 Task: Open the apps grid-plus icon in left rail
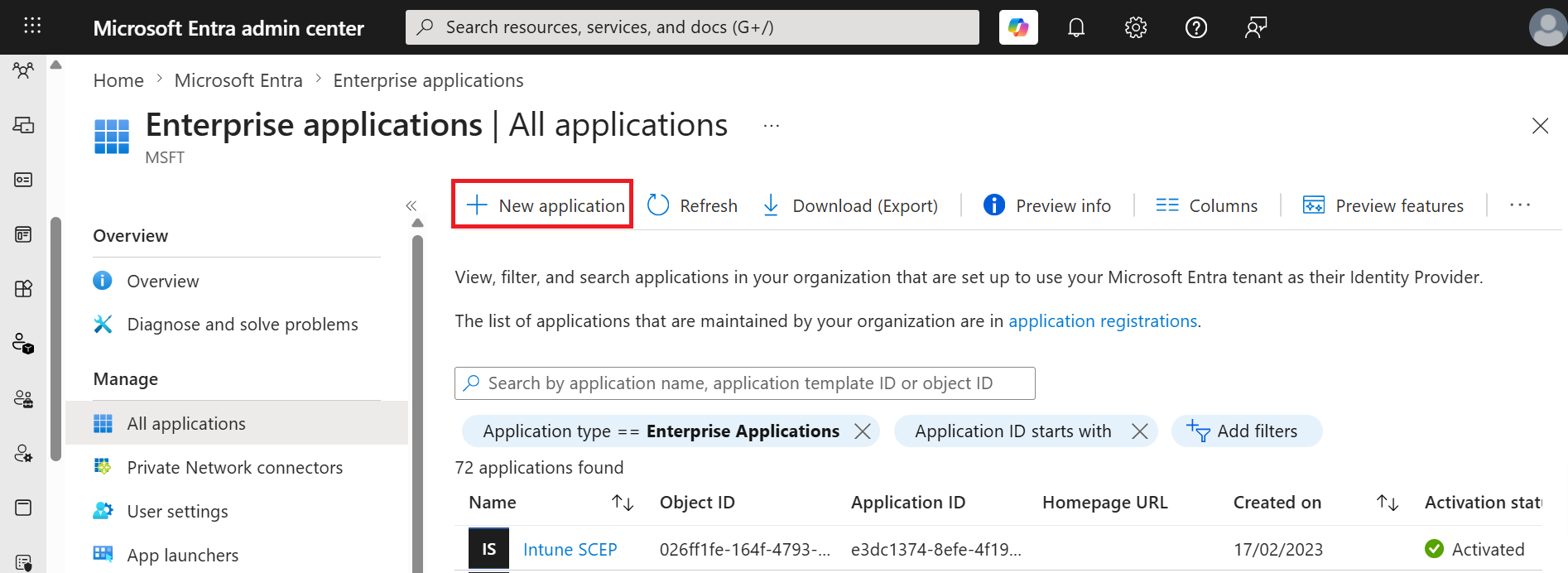click(23, 289)
